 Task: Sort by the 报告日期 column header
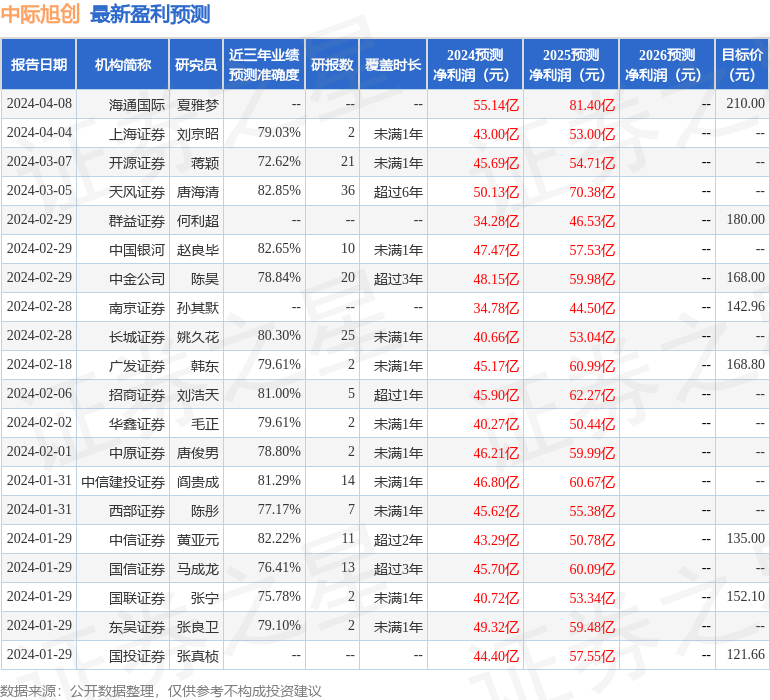point(39,65)
